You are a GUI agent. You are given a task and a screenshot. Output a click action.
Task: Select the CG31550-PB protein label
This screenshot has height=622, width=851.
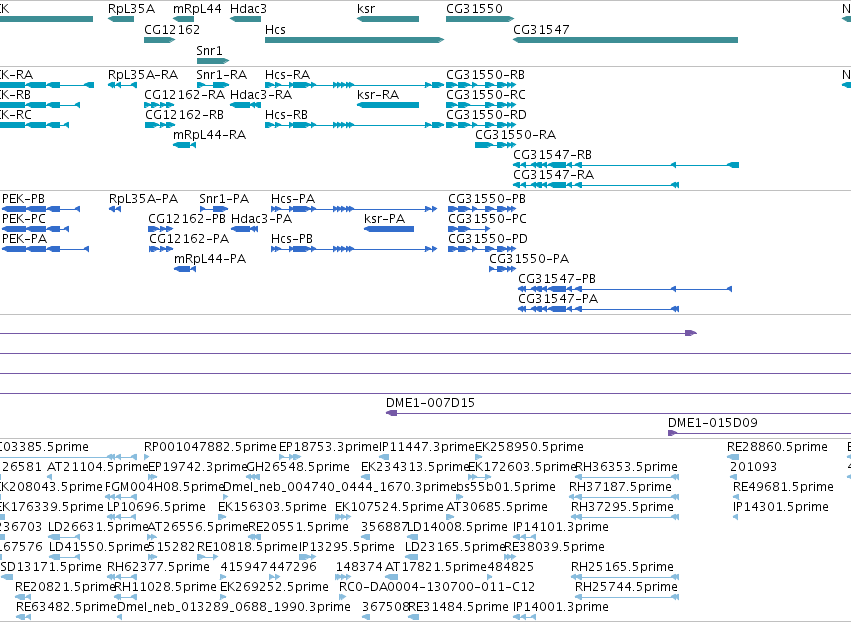(x=487, y=199)
